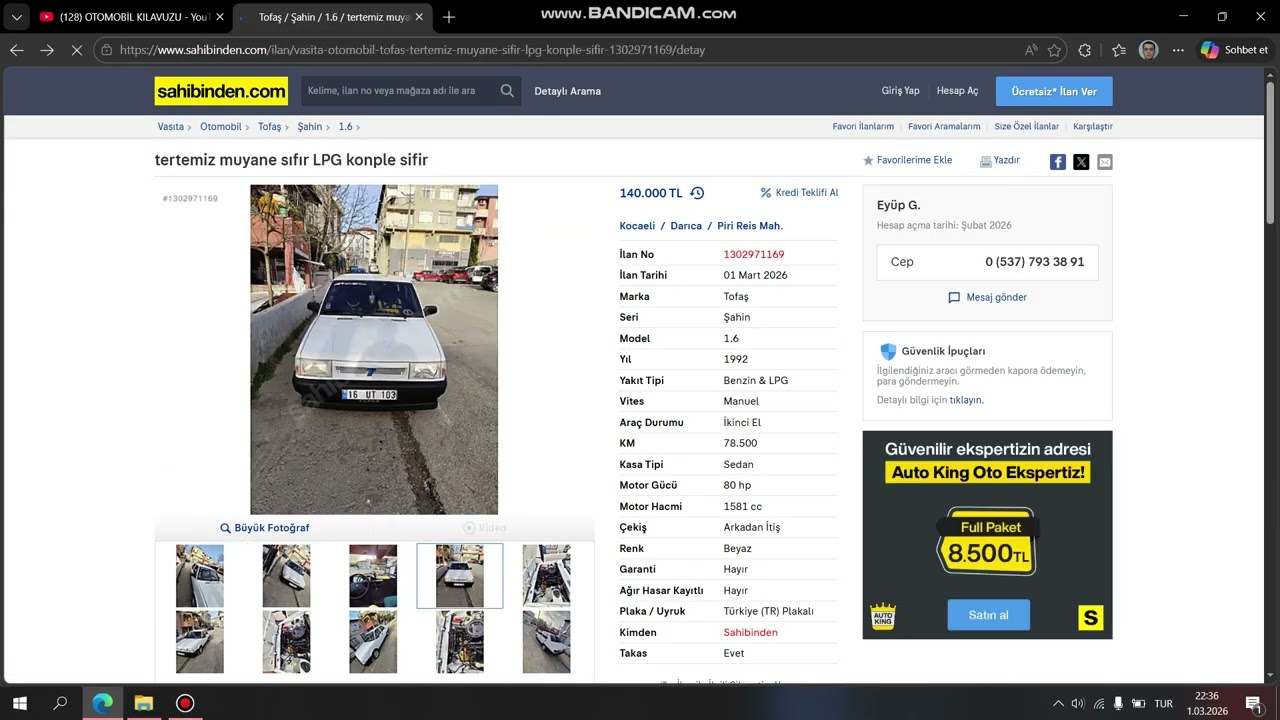1280x720 pixels.
Task: Click Giriş Yap
Action: click(900, 91)
